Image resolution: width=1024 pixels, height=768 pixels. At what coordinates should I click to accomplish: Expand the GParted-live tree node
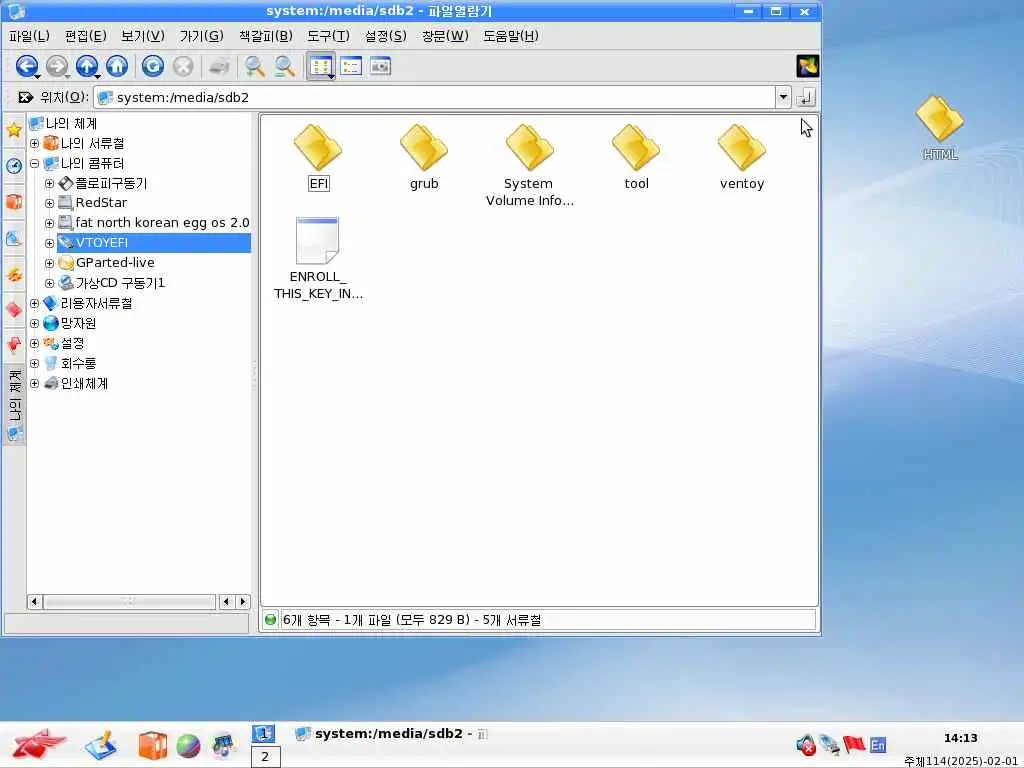[x=49, y=263]
